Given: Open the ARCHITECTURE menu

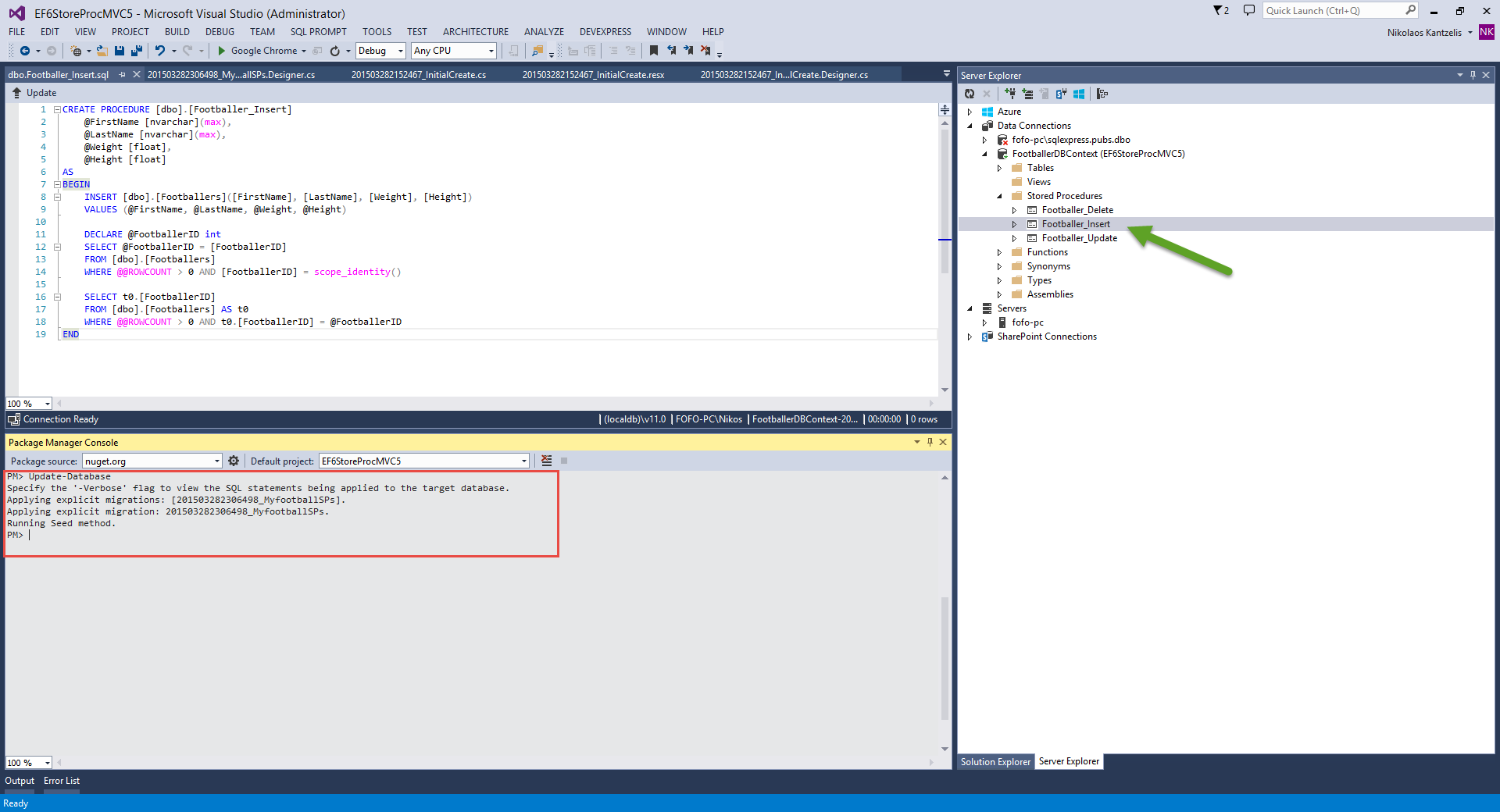Looking at the screenshot, I should (x=475, y=32).
